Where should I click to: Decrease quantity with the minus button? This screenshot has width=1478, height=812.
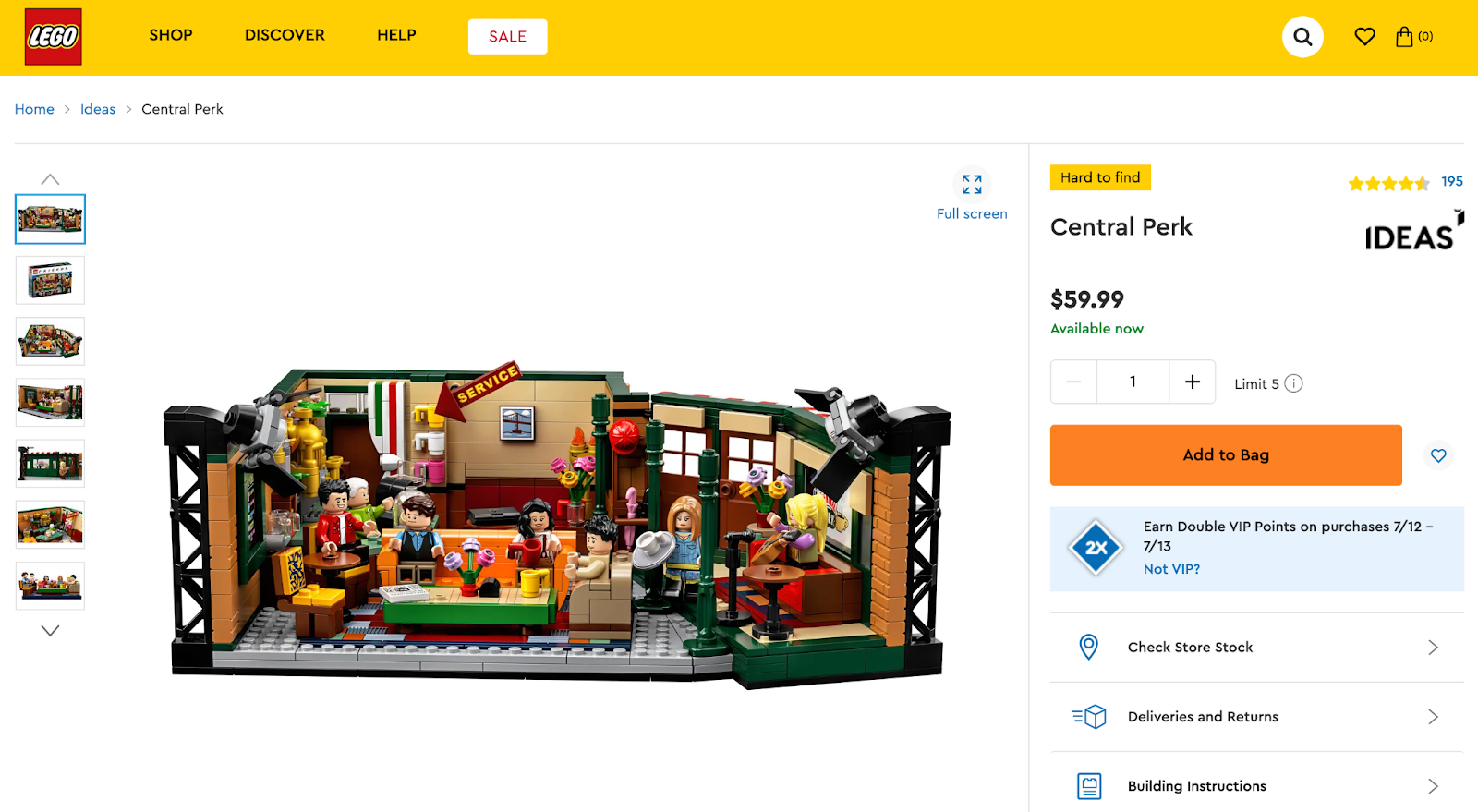(1073, 382)
